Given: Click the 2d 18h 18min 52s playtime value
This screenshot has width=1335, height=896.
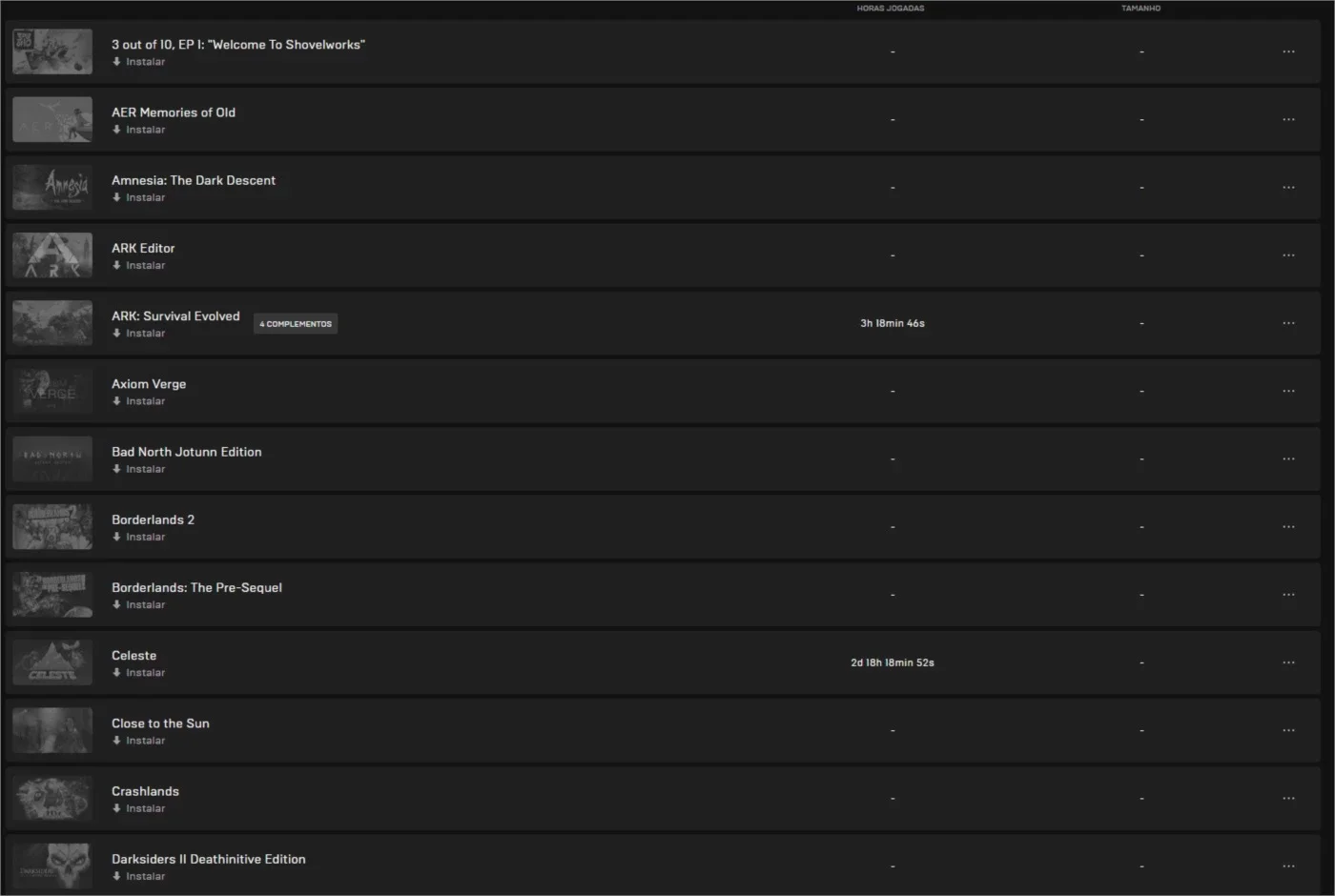Looking at the screenshot, I should pyautogui.click(x=893, y=662).
